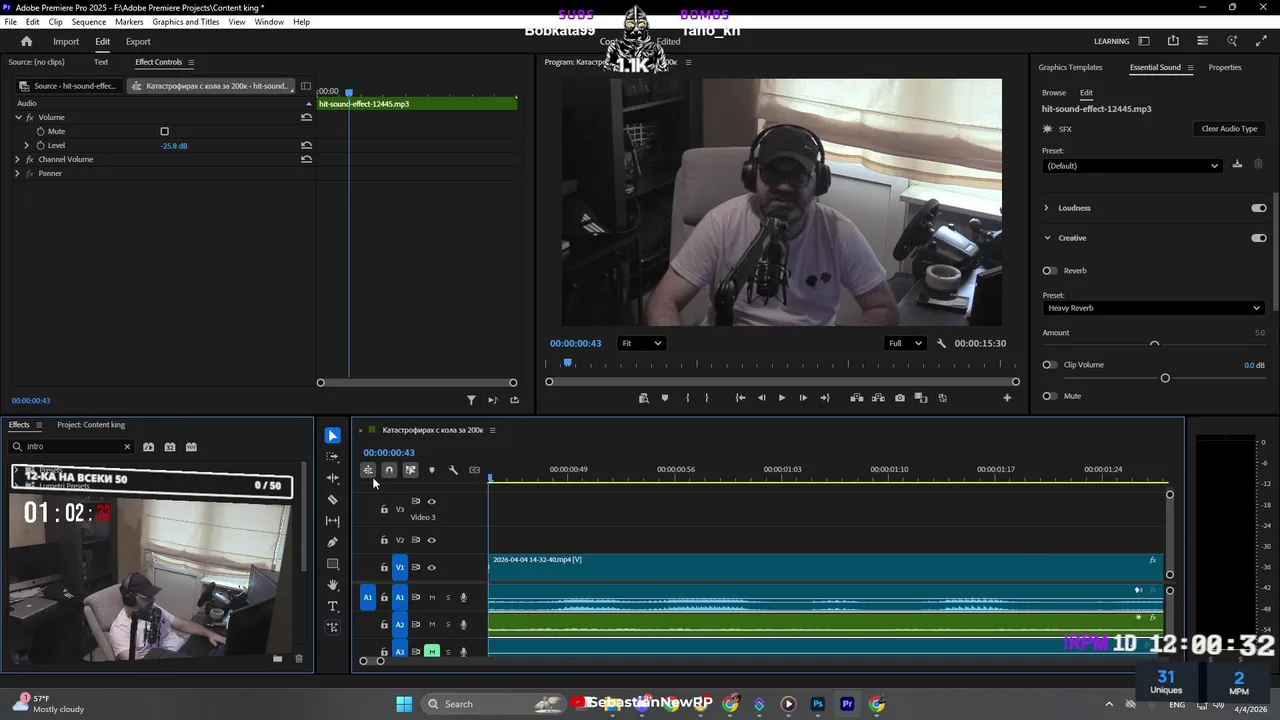Image resolution: width=1280 pixels, height=720 pixels.
Task: Open the Full playback resolution dropdown
Action: coord(905,343)
